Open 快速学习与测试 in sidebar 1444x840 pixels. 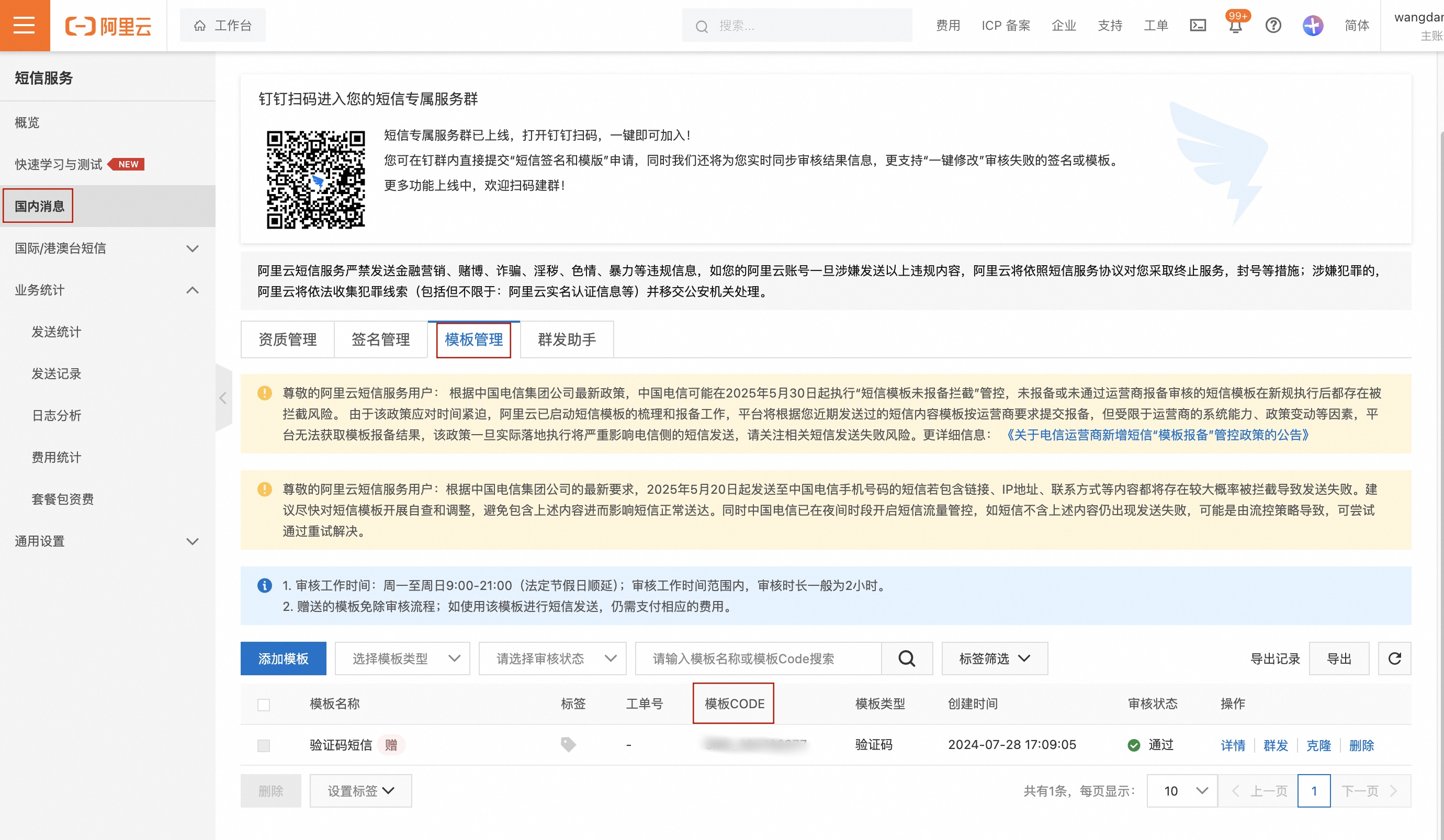(x=108, y=164)
